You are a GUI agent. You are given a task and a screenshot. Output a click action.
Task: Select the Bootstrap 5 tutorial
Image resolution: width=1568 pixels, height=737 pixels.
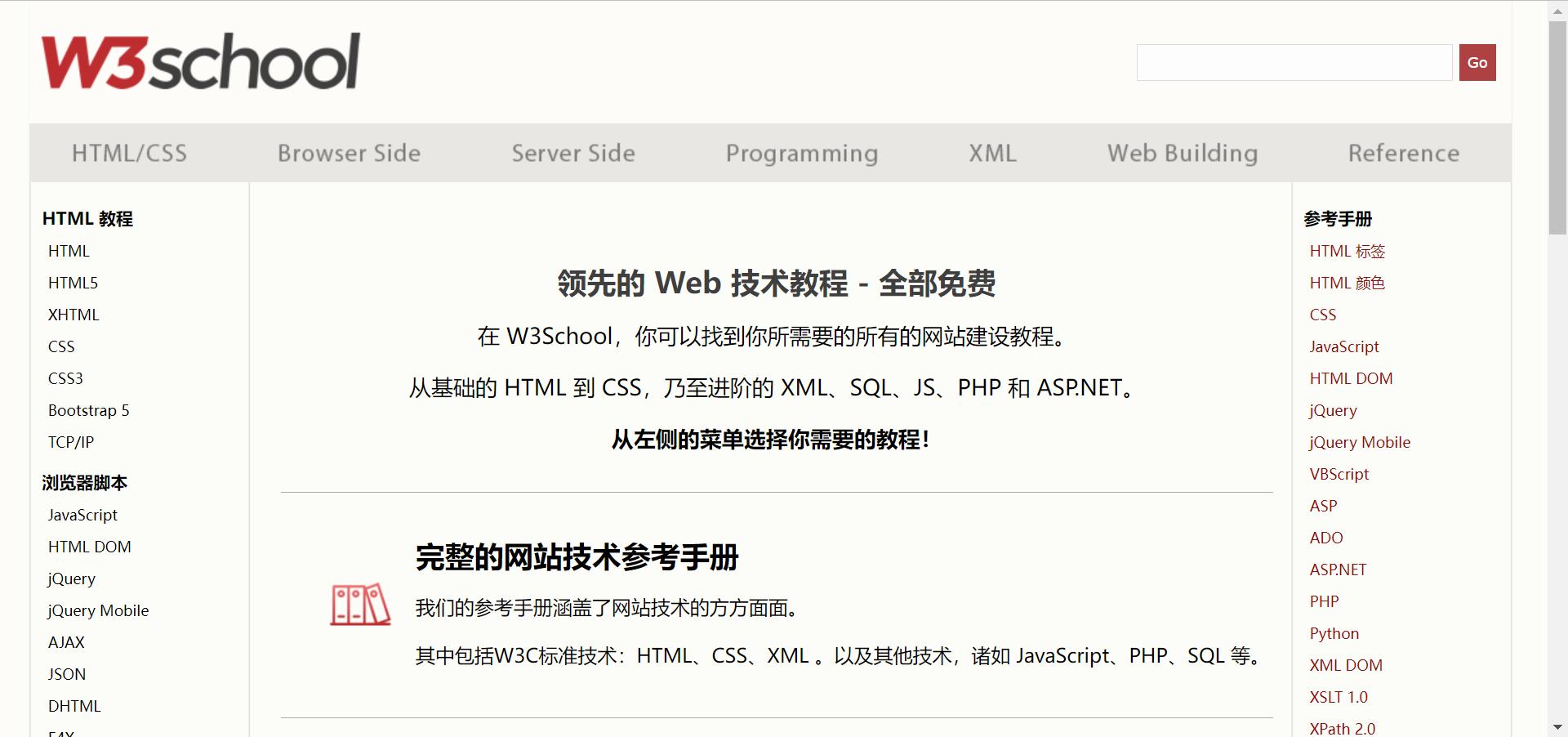pyautogui.click(x=88, y=410)
